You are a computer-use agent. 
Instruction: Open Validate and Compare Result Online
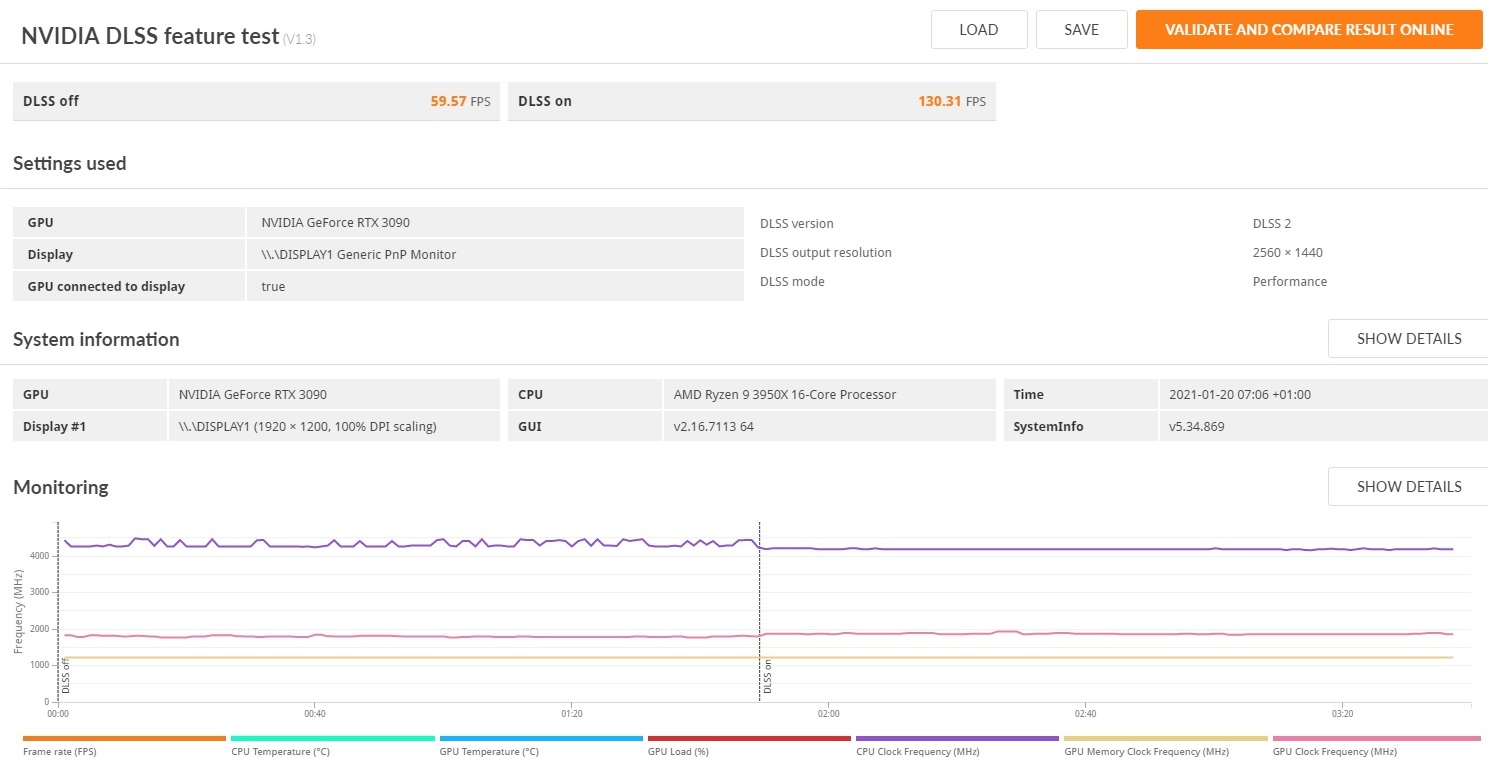pos(1309,30)
